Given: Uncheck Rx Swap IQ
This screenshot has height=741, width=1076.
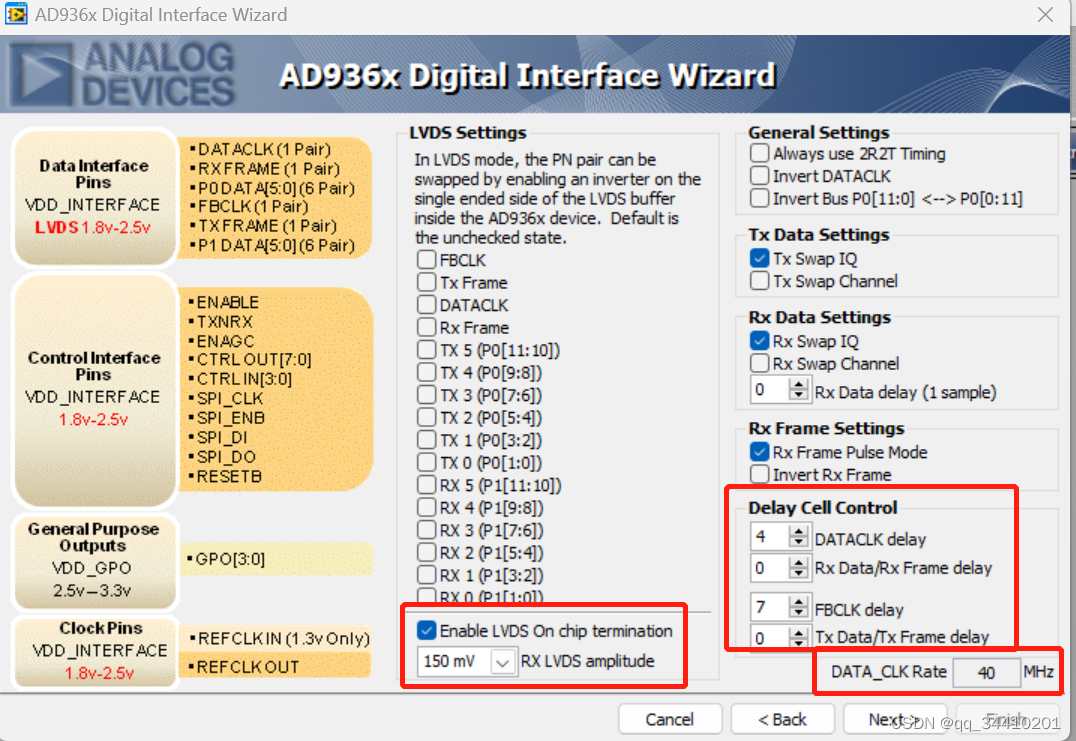Looking at the screenshot, I should [x=758, y=340].
